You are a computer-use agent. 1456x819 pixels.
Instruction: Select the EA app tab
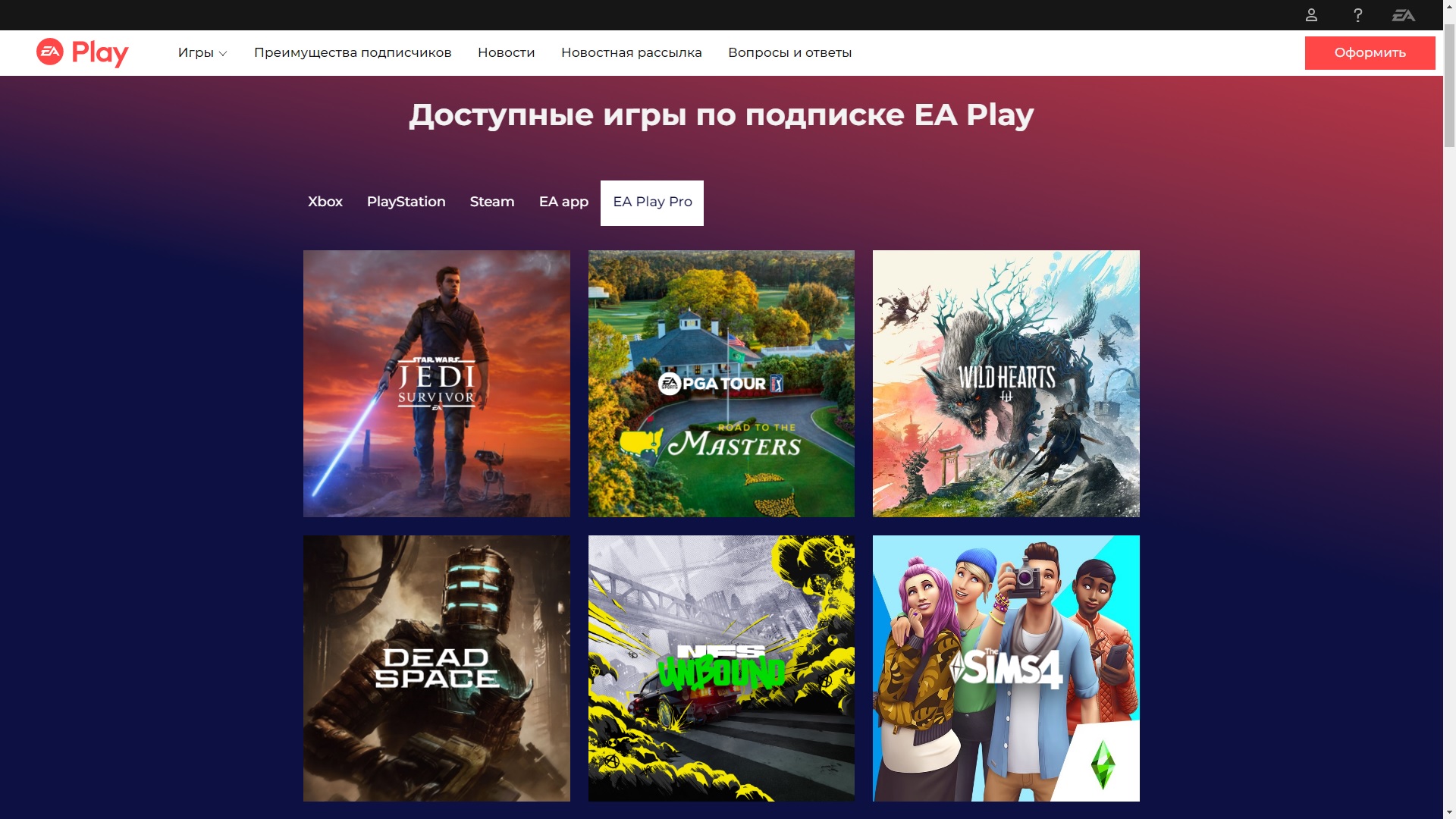[563, 202]
